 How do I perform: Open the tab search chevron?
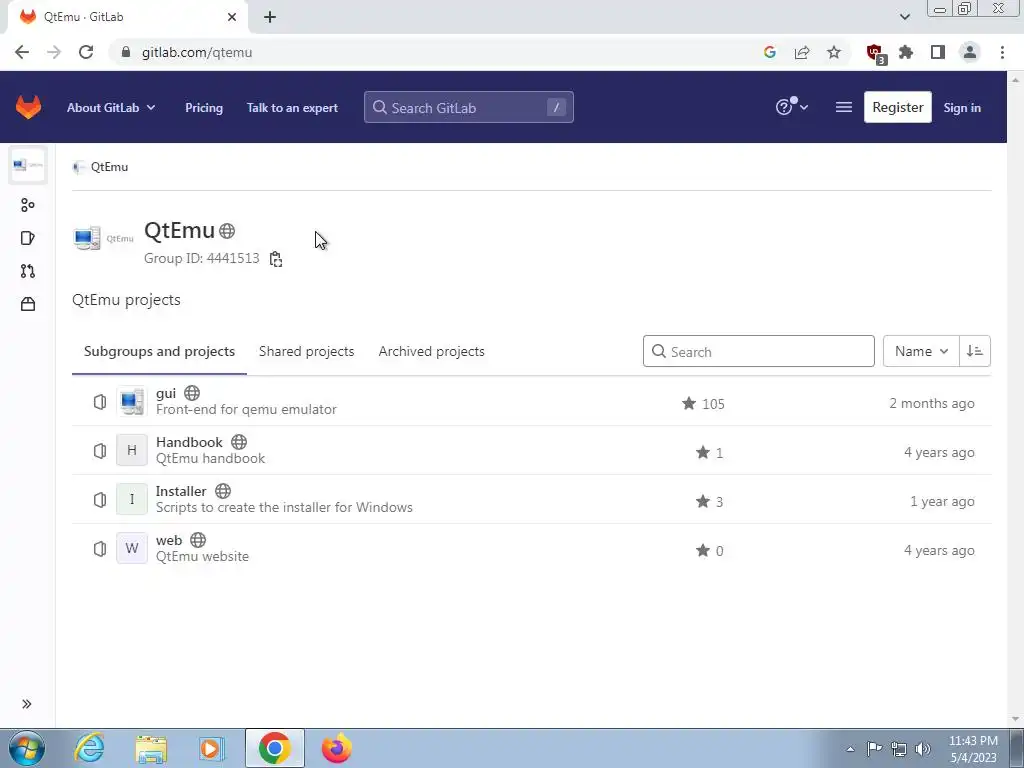pos(904,17)
